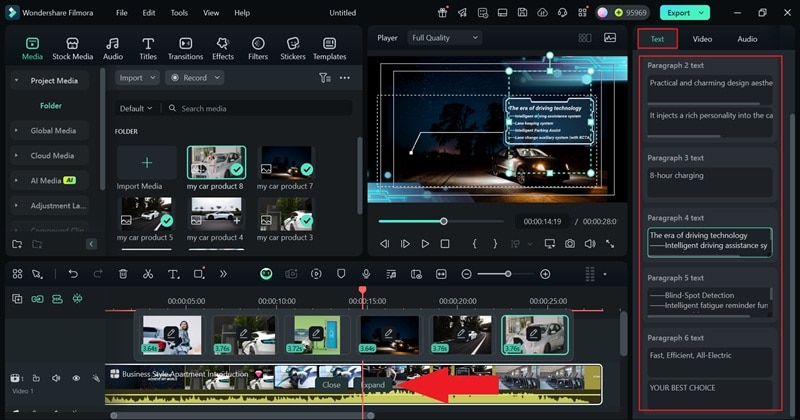Image resolution: width=800 pixels, height=420 pixels.
Task: Delete the selected clip with the trash icon
Action: (123, 274)
